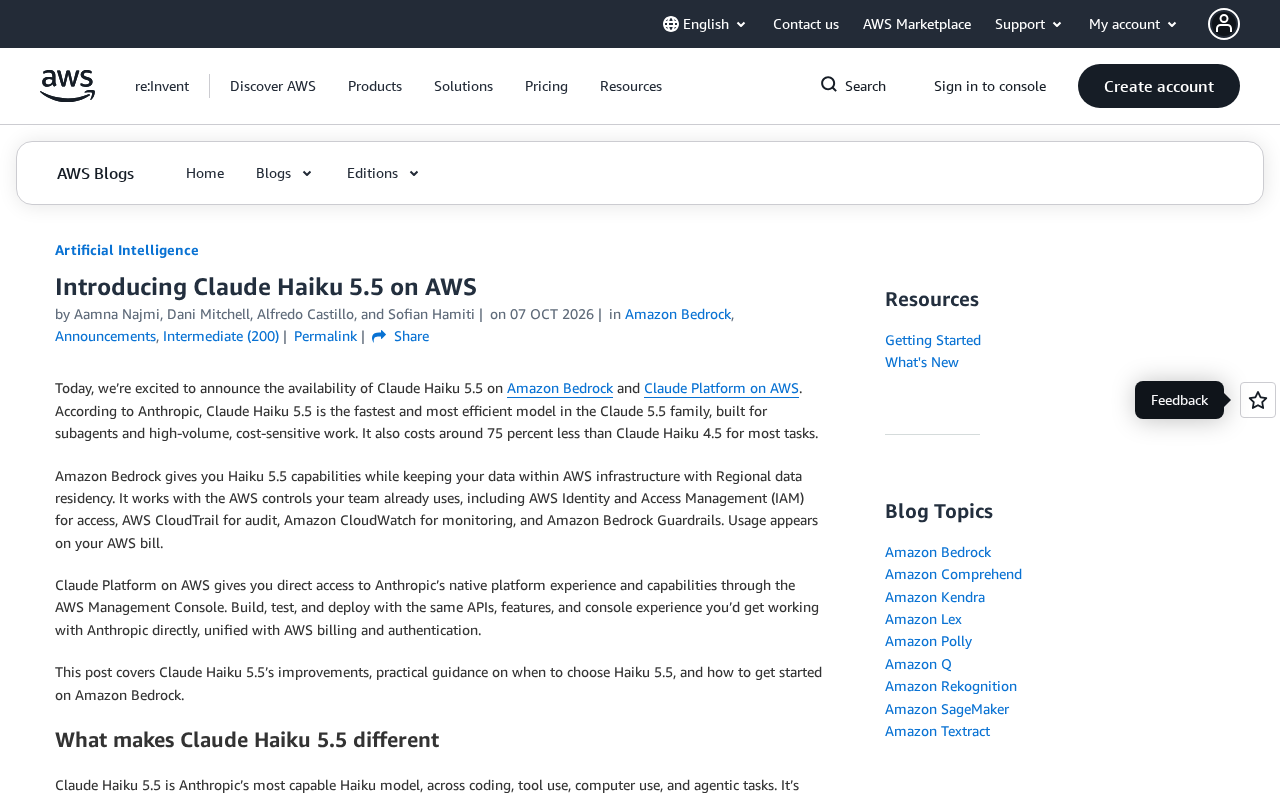Screen dimensions: 1280x800
Task: Open the Resources nav menu
Action: click(x=631, y=86)
